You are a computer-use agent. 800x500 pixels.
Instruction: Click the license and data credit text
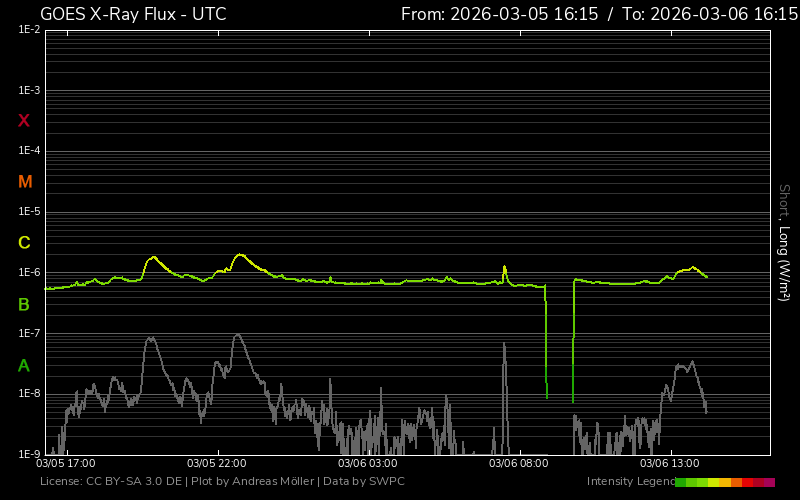(222, 482)
